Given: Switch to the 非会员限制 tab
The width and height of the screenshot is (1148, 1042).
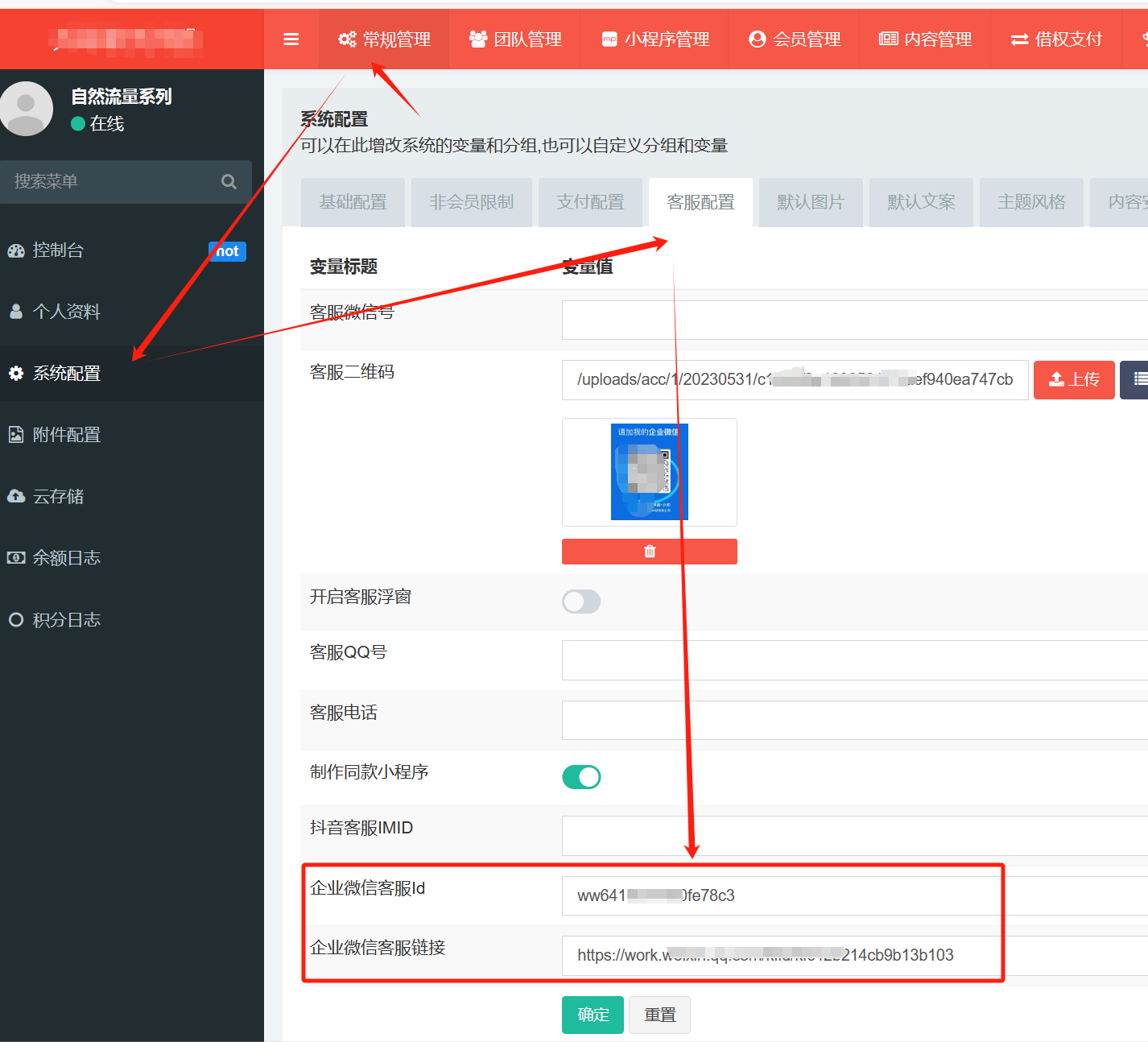Looking at the screenshot, I should tap(472, 203).
